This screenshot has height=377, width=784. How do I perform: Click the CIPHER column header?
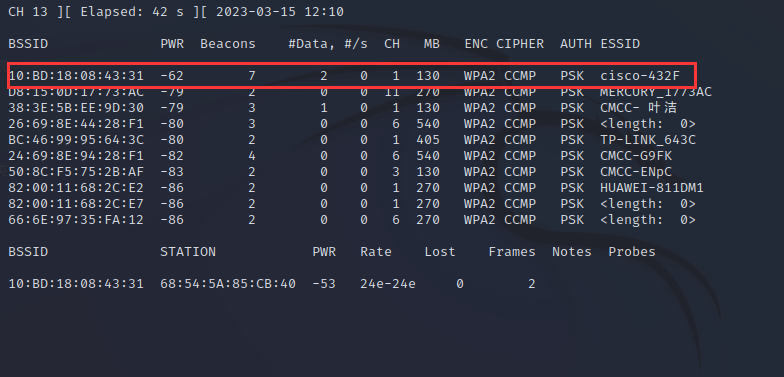pyautogui.click(x=520, y=44)
